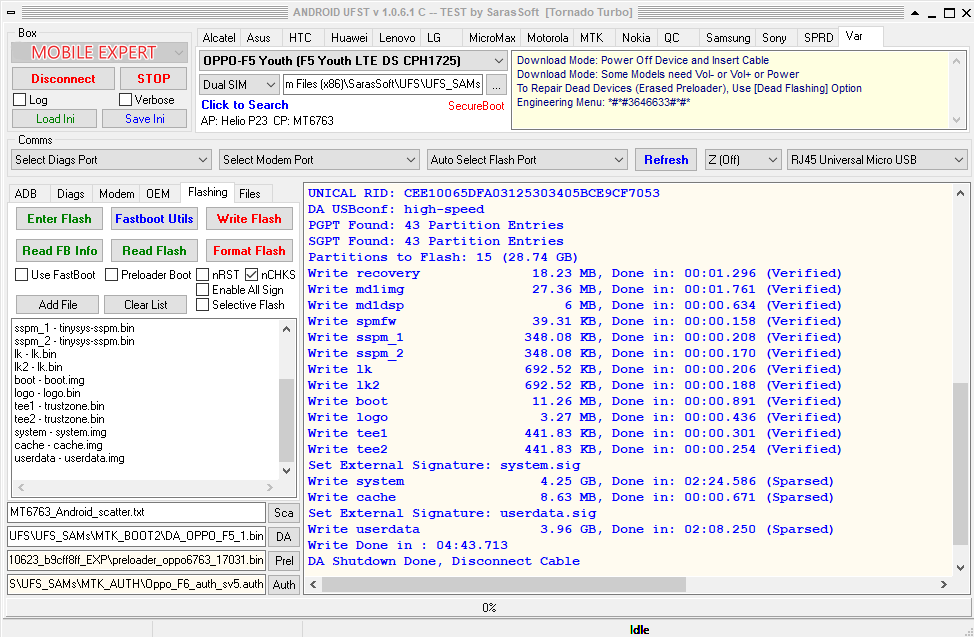Open the Huawei brand tab
974x637 pixels.
tap(349, 38)
